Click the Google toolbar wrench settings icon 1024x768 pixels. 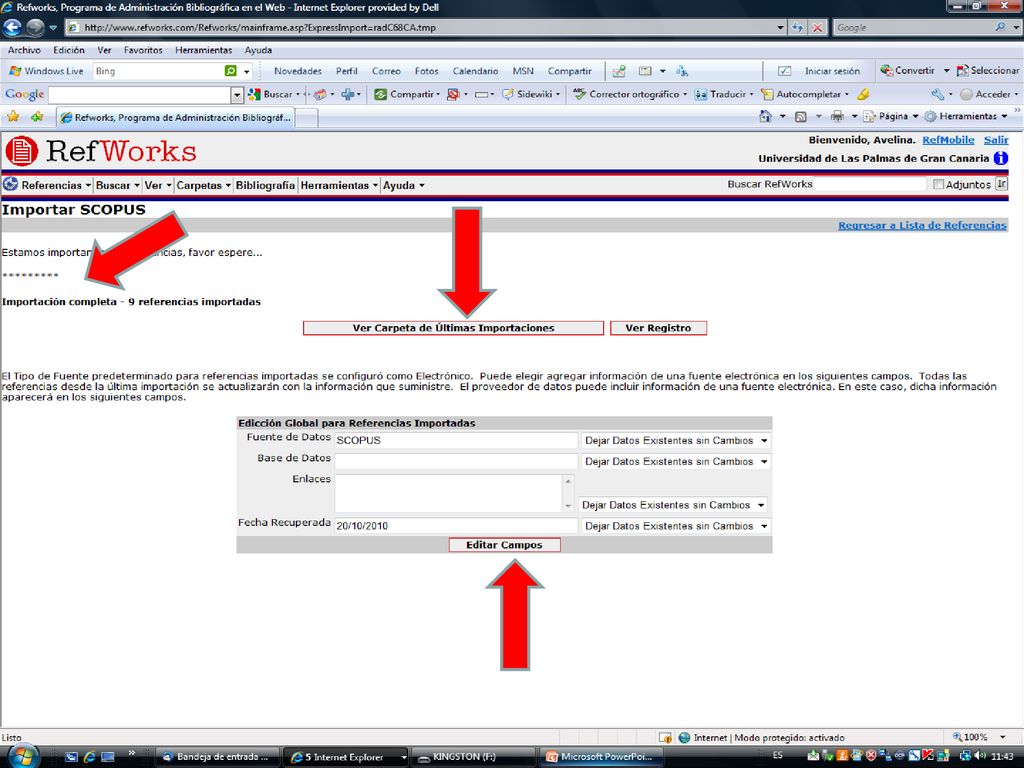coord(938,94)
